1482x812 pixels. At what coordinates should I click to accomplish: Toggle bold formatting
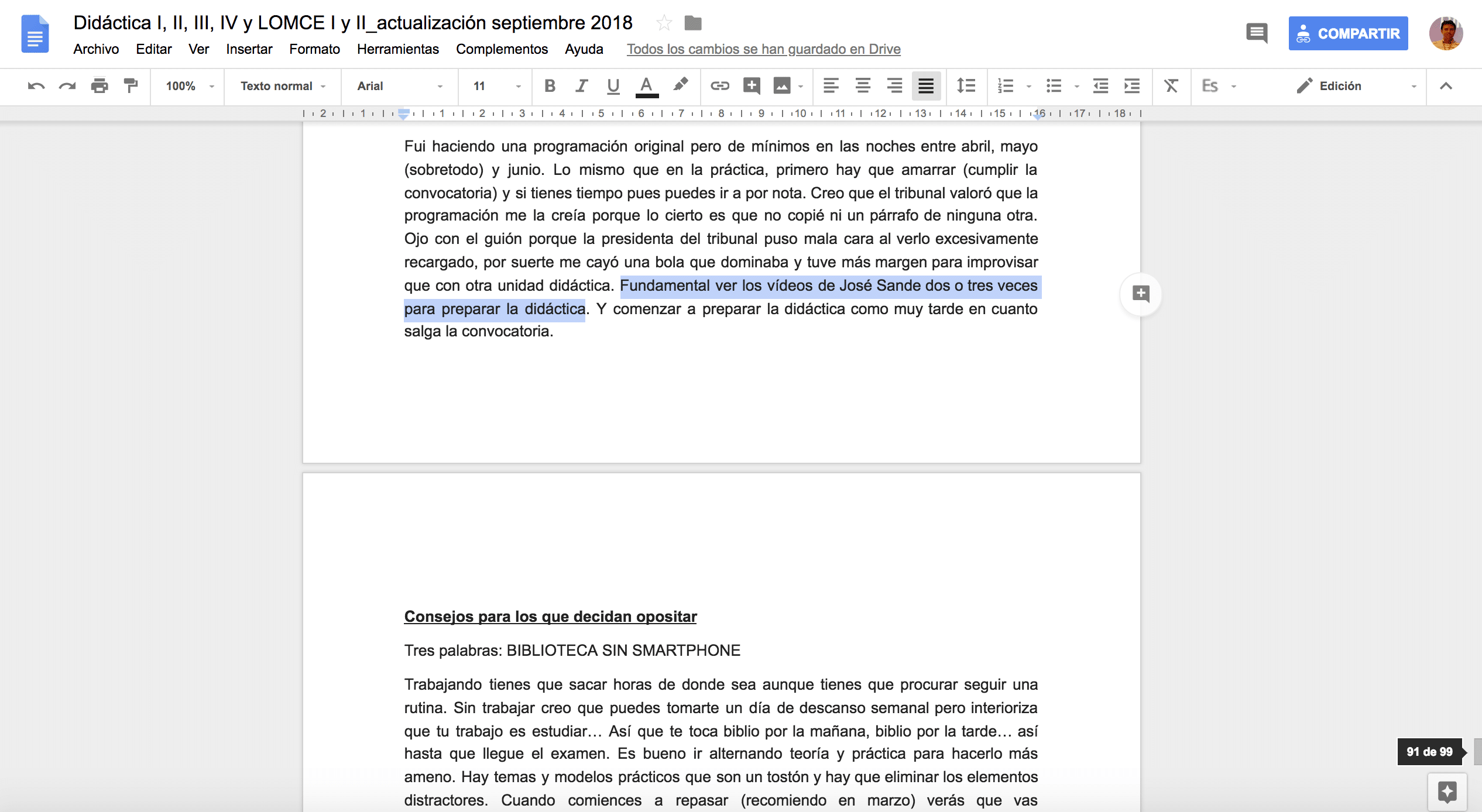550,86
